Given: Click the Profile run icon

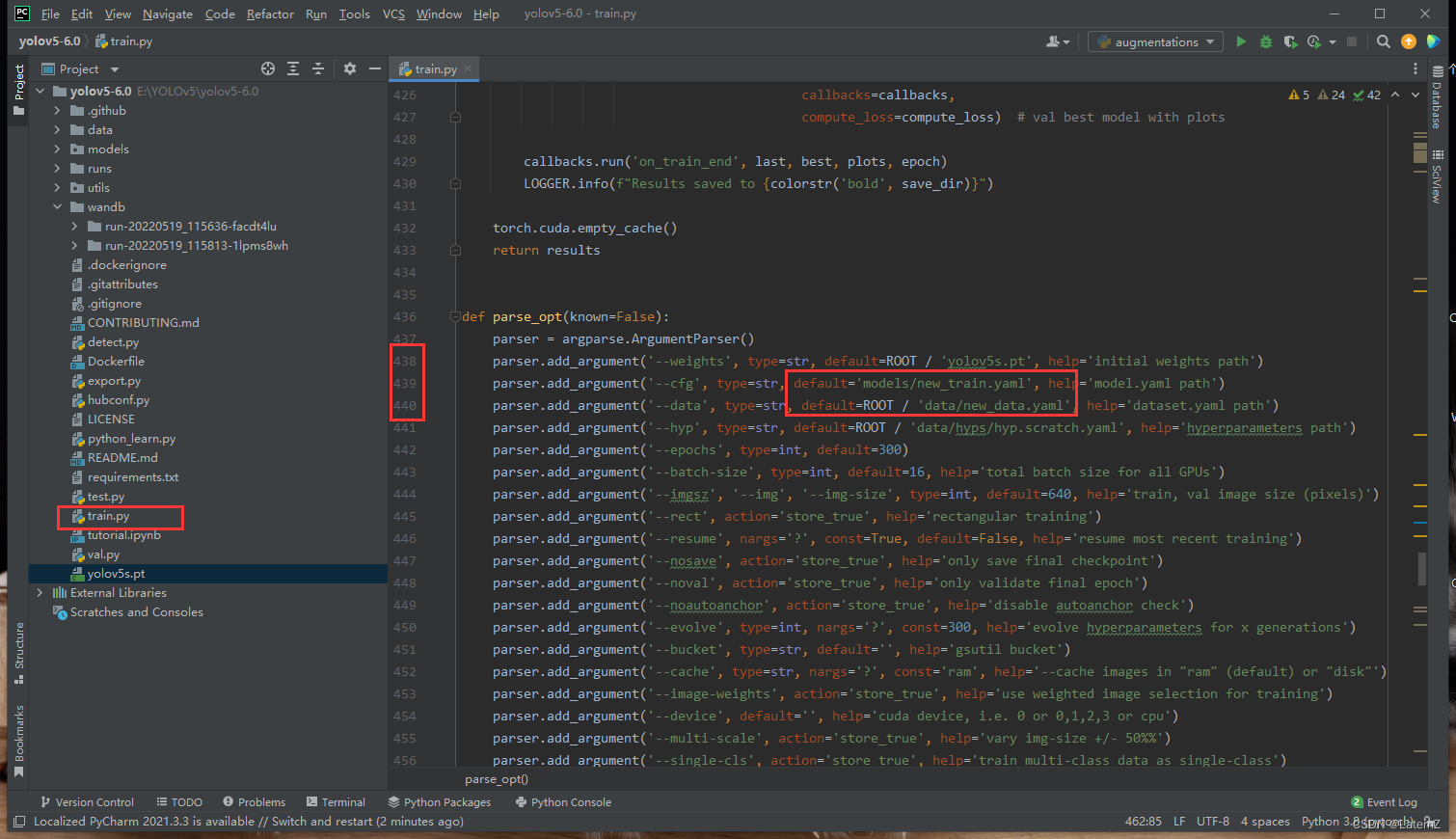Looking at the screenshot, I should pos(1313,41).
